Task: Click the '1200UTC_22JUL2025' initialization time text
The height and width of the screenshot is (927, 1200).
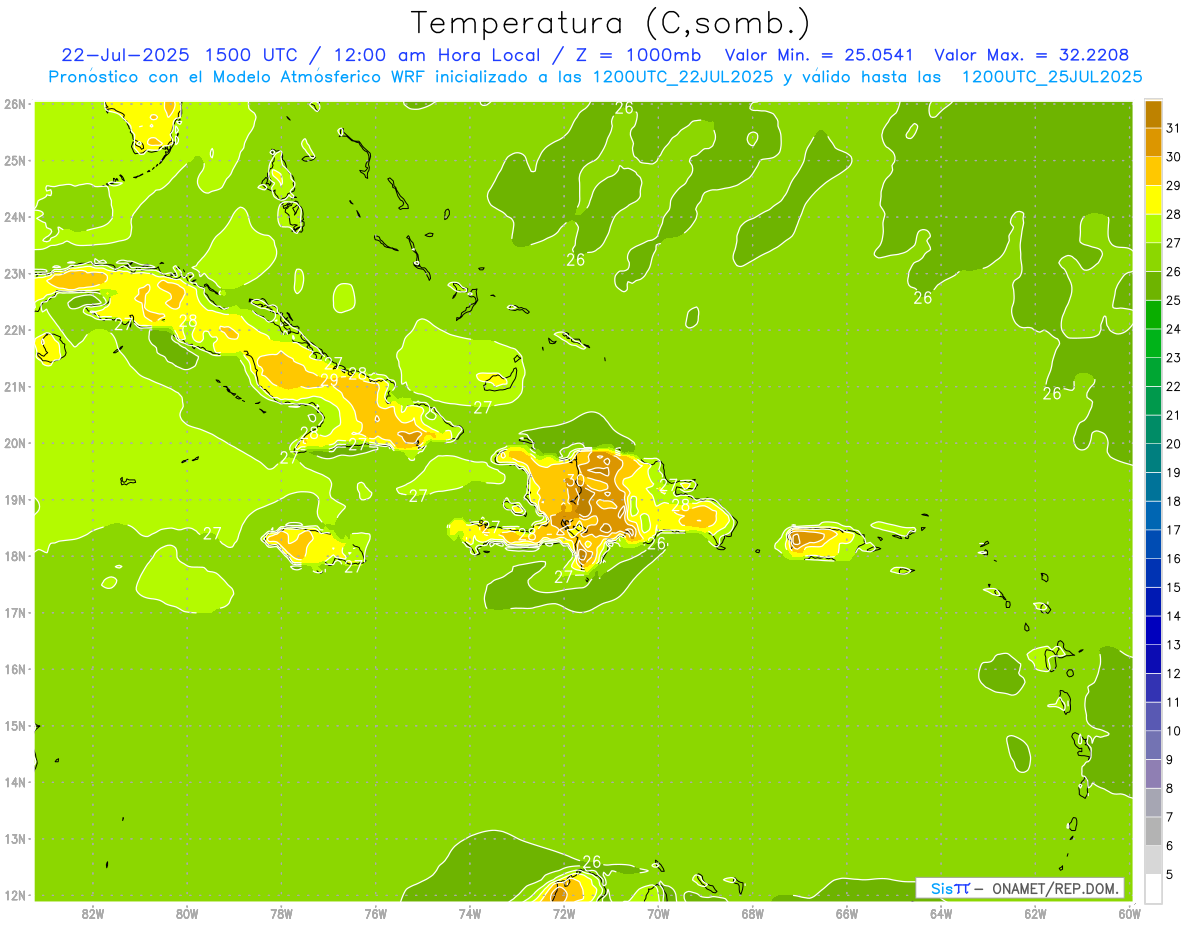Action: tap(682, 77)
